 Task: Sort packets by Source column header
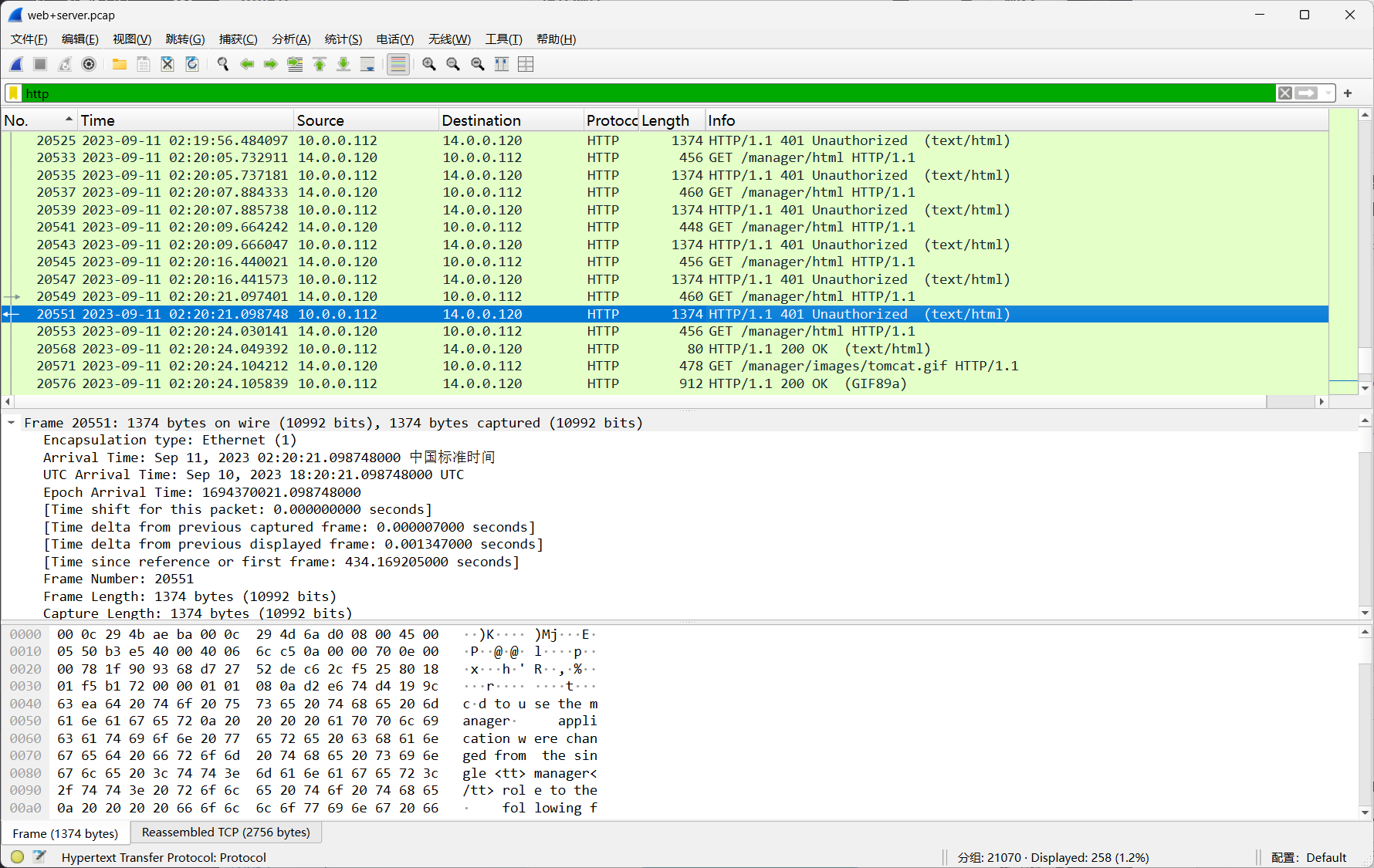(366, 120)
